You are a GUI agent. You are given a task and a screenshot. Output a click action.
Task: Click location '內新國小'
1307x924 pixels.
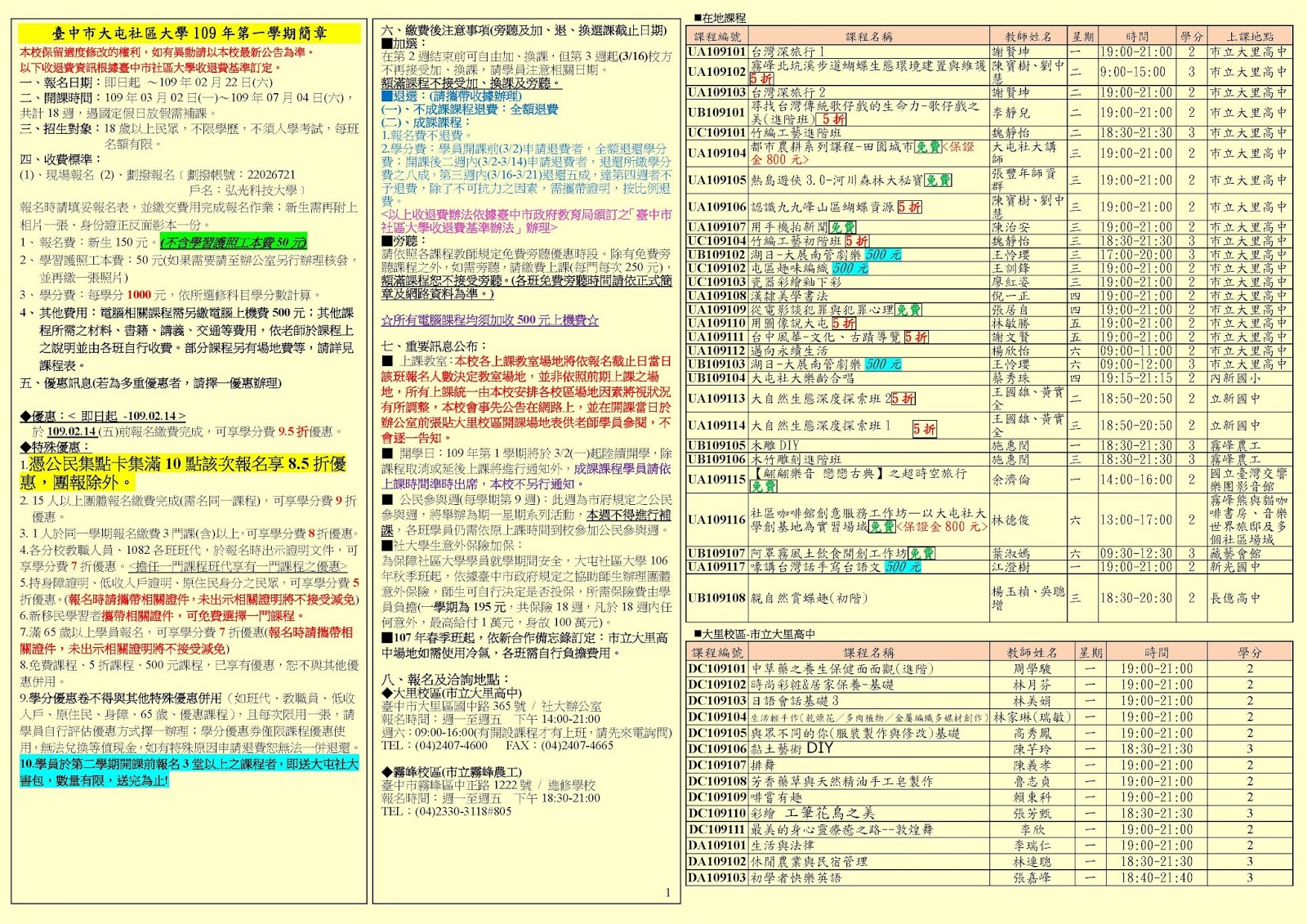pyautogui.click(x=1235, y=378)
